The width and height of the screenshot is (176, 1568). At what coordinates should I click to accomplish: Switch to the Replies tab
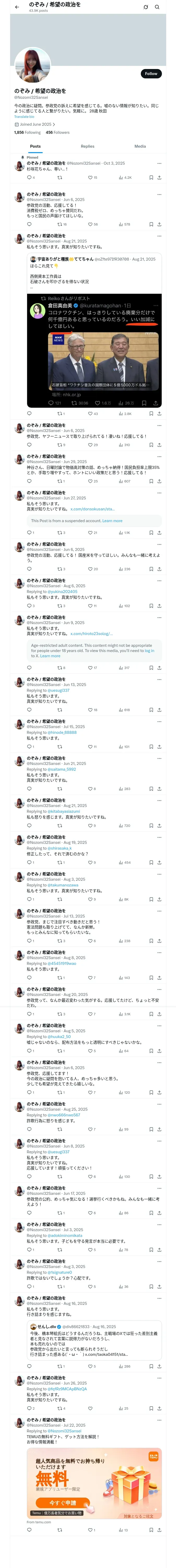[x=87, y=146]
